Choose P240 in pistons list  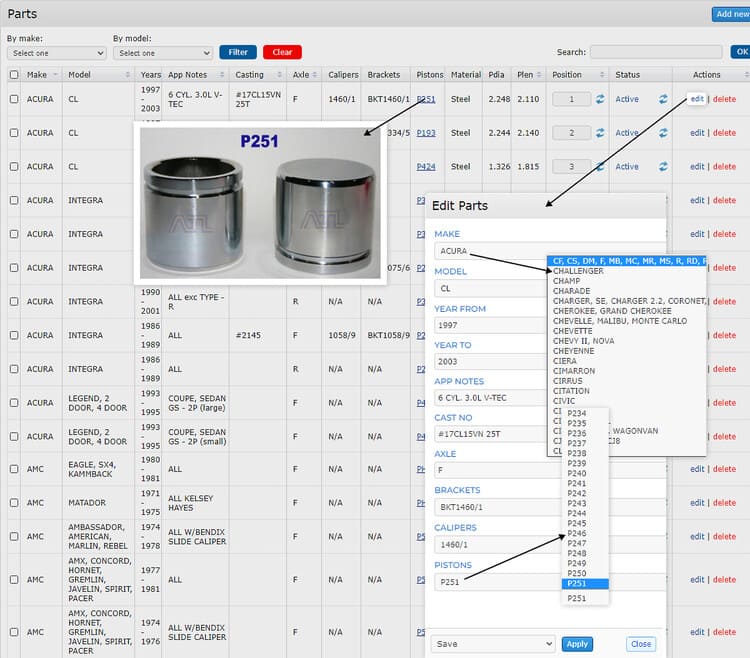tap(576, 473)
